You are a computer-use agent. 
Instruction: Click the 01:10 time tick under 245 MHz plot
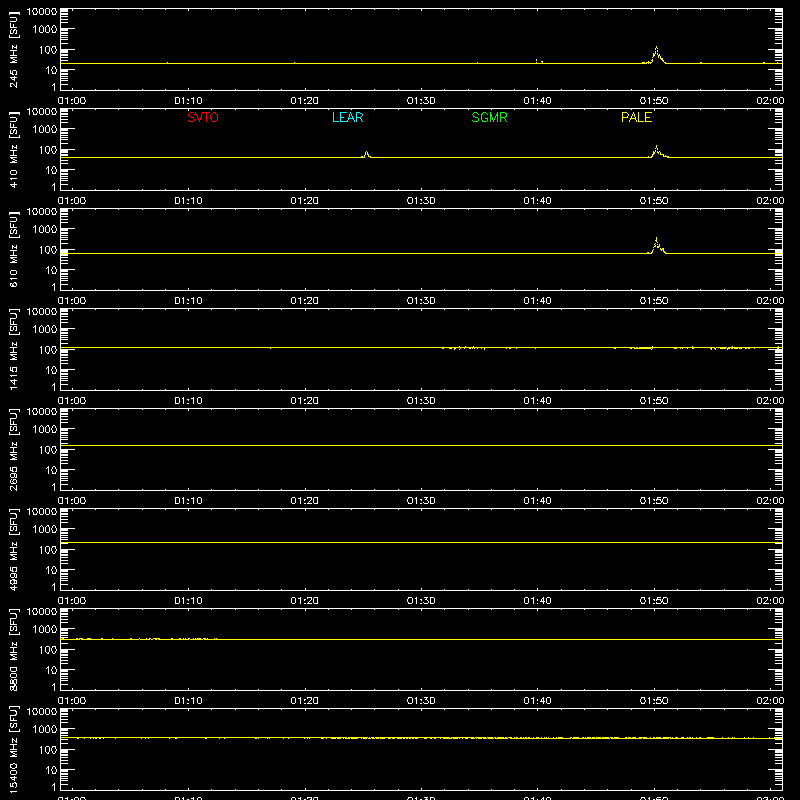tap(188, 101)
